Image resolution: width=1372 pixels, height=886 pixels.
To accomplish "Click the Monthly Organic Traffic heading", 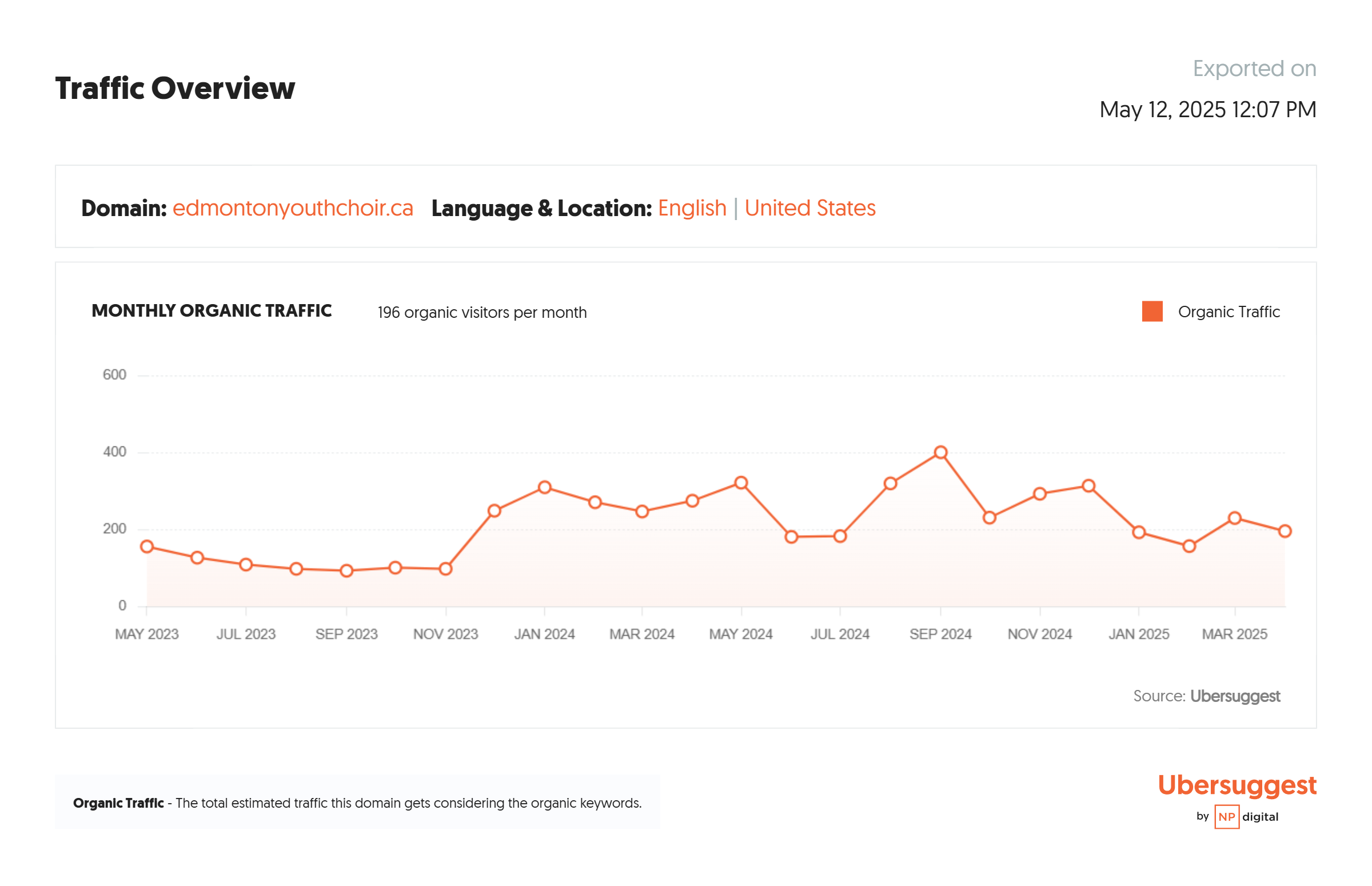I will click(211, 311).
